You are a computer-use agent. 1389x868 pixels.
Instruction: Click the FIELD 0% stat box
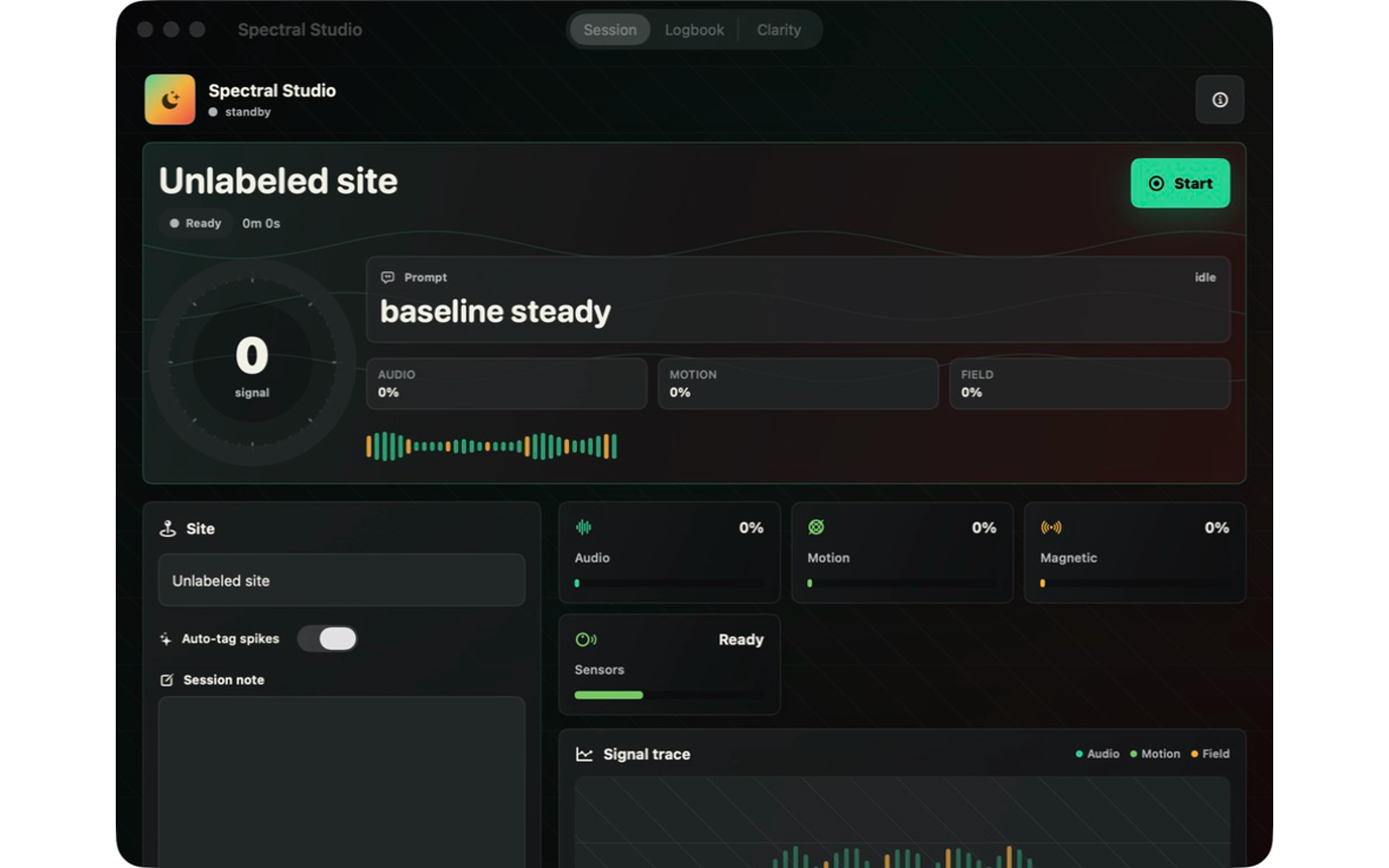(x=1090, y=384)
